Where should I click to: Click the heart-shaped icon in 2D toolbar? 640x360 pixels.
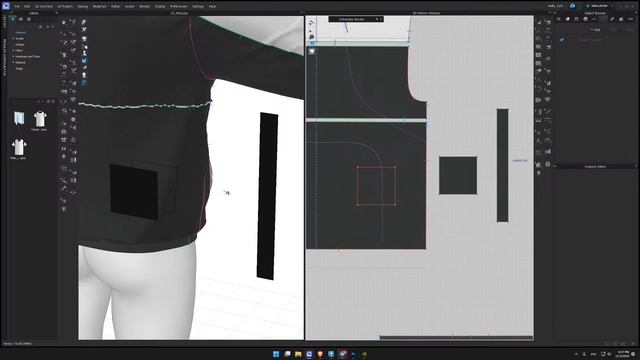click(x=548, y=100)
